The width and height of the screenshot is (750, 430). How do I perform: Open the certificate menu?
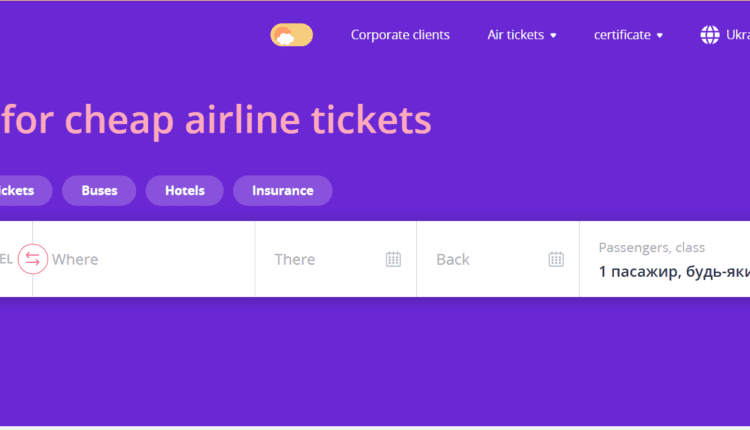pos(622,35)
